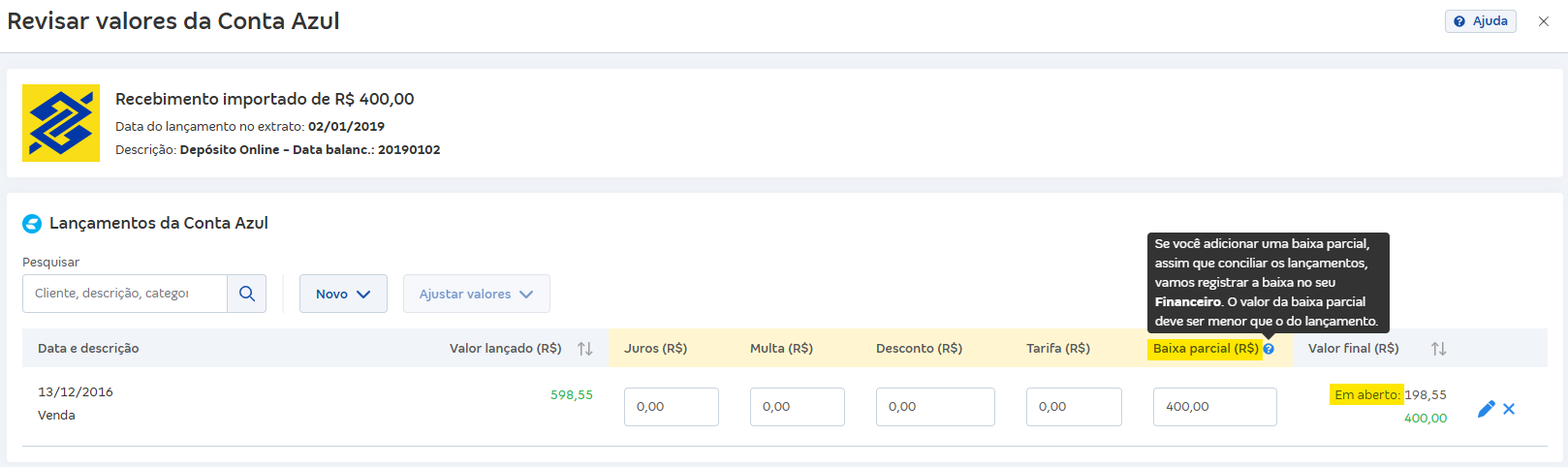Close the Revisar valores dialog
The height and width of the screenshot is (467, 1568).
[1544, 21]
